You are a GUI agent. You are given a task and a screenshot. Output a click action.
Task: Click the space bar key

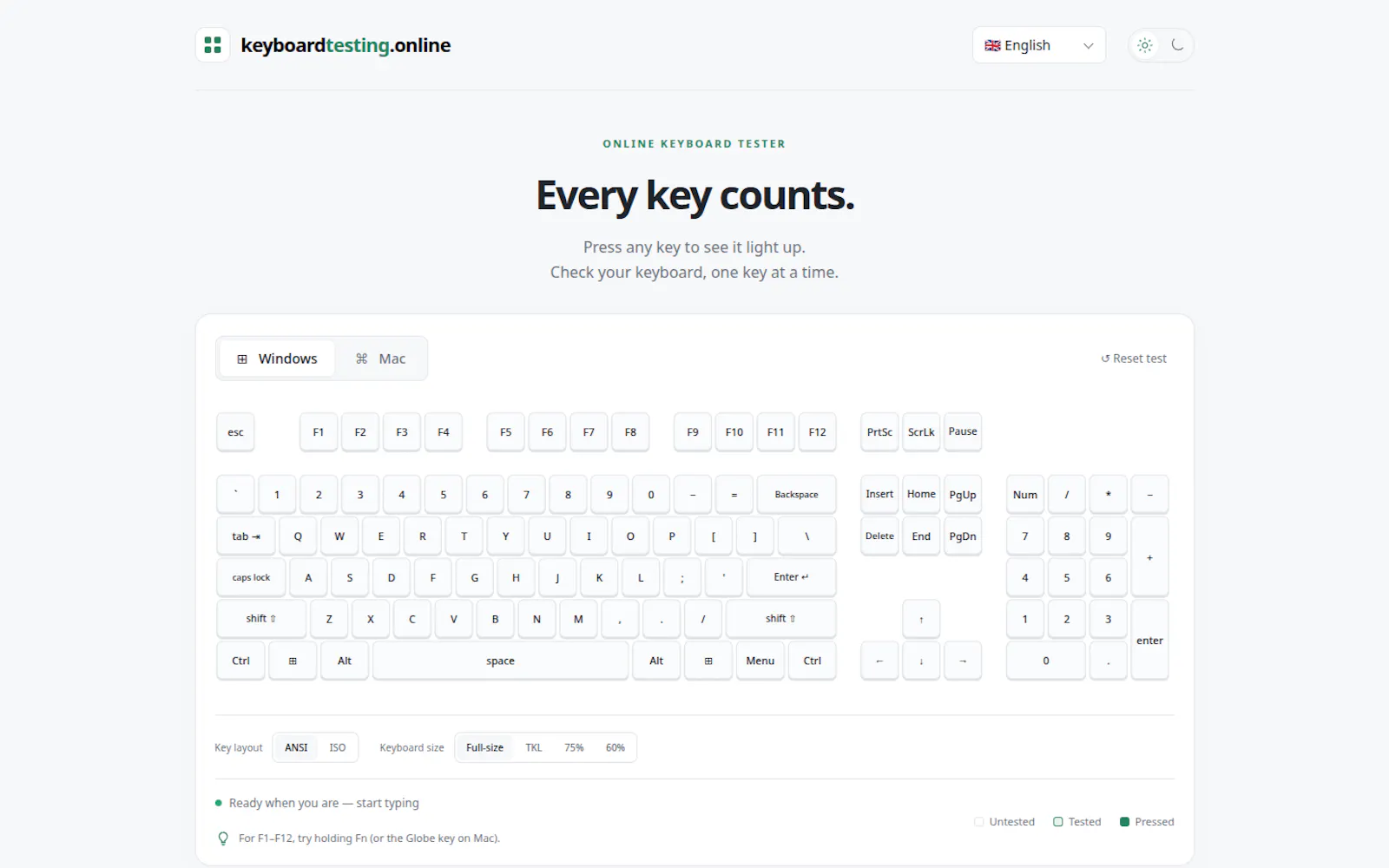pos(500,661)
